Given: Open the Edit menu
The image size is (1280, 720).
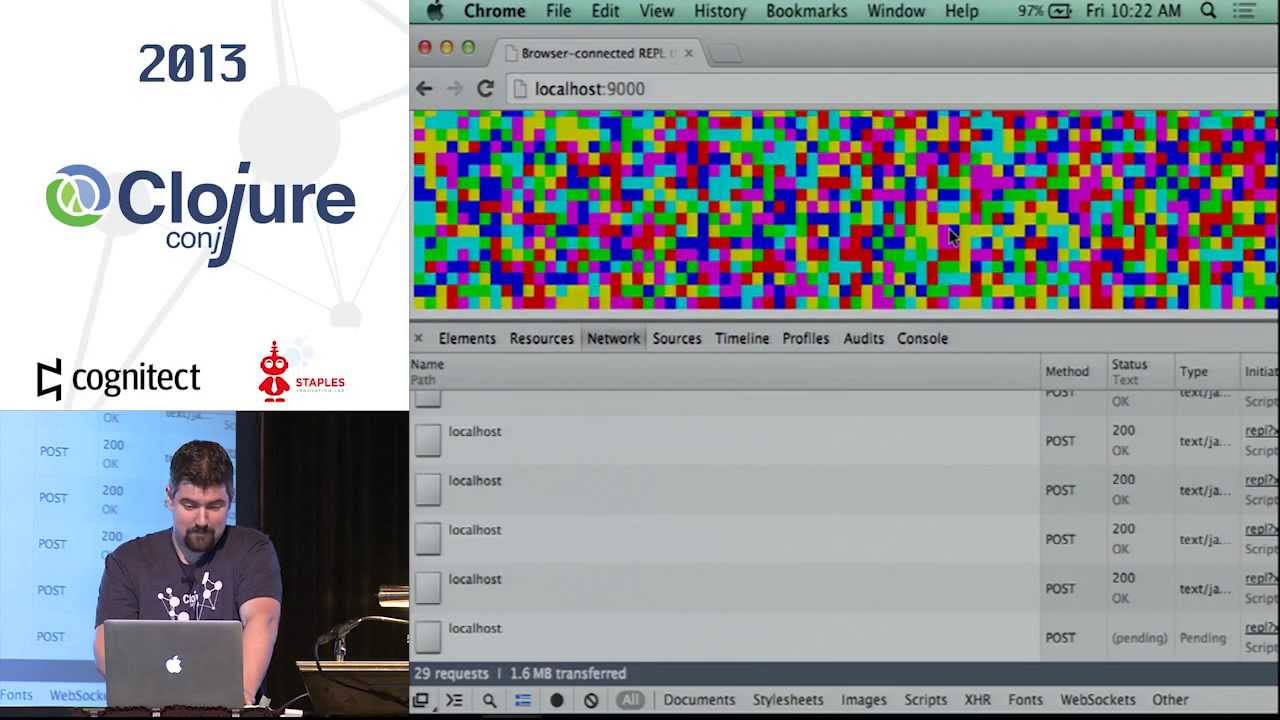Looking at the screenshot, I should click(605, 11).
